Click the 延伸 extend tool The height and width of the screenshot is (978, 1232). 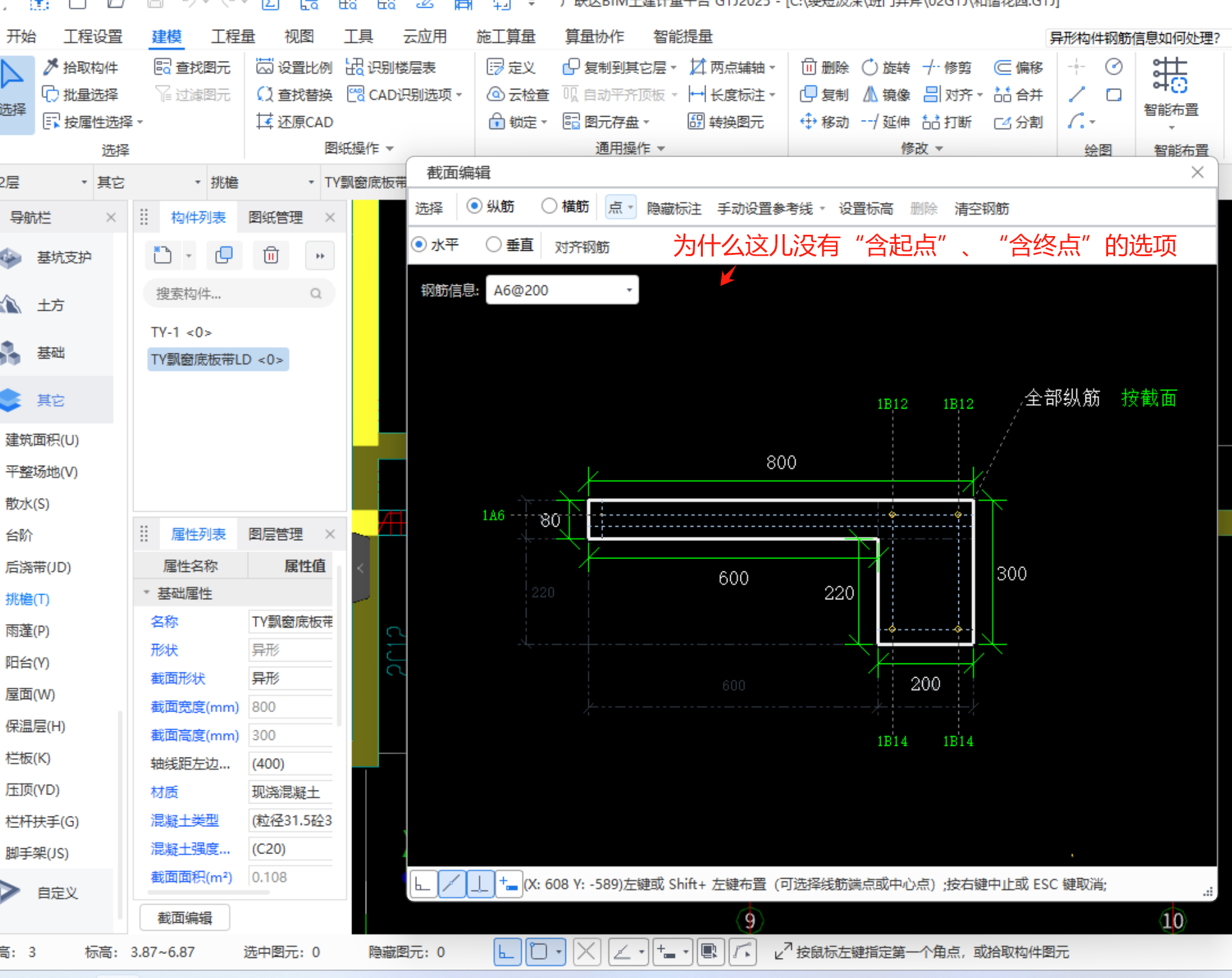click(886, 122)
